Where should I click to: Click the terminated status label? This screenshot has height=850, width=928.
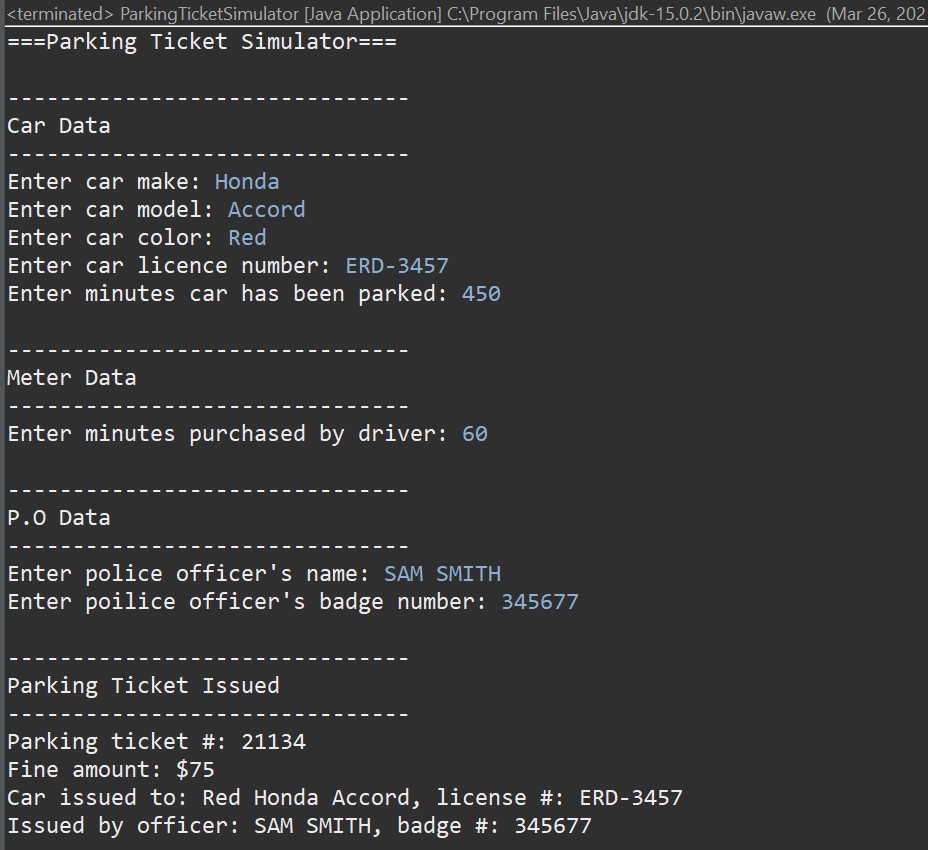click(56, 14)
